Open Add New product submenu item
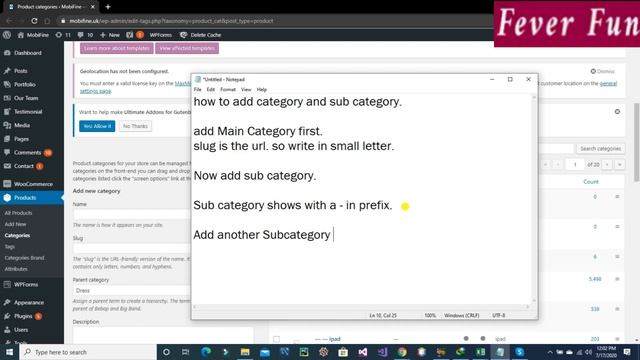 tap(16, 224)
